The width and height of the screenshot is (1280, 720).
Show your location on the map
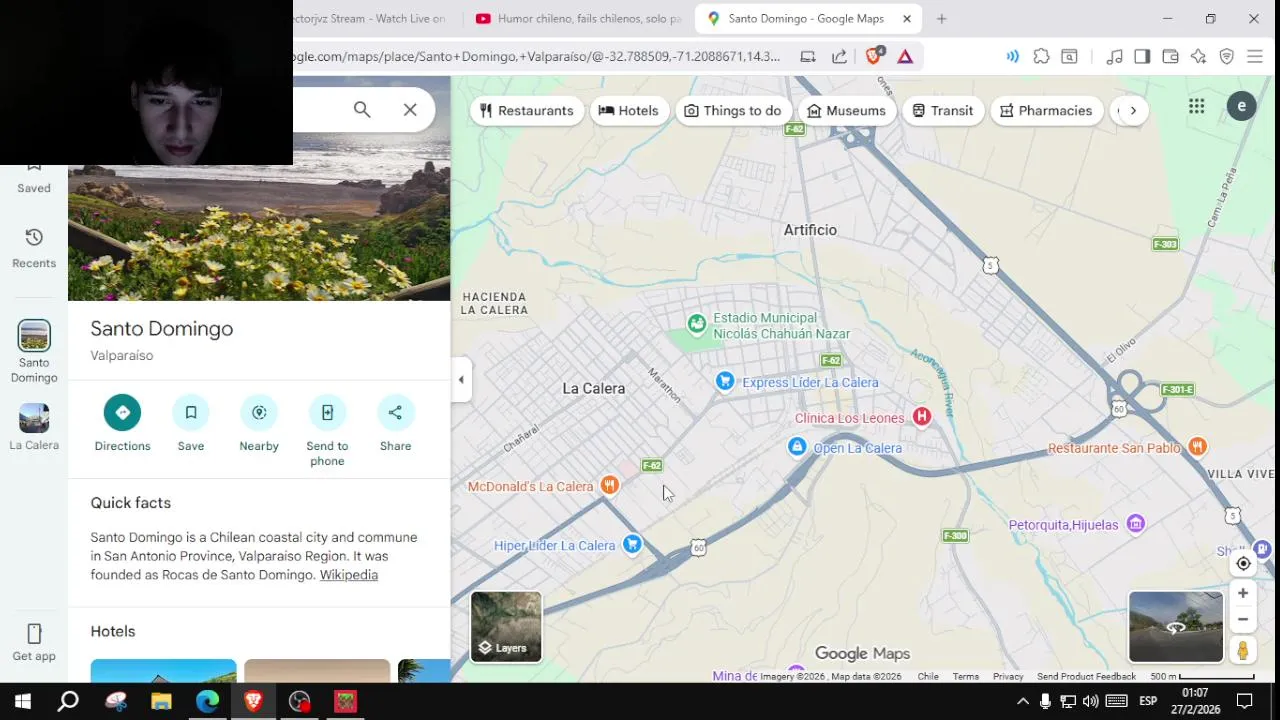[1243, 563]
